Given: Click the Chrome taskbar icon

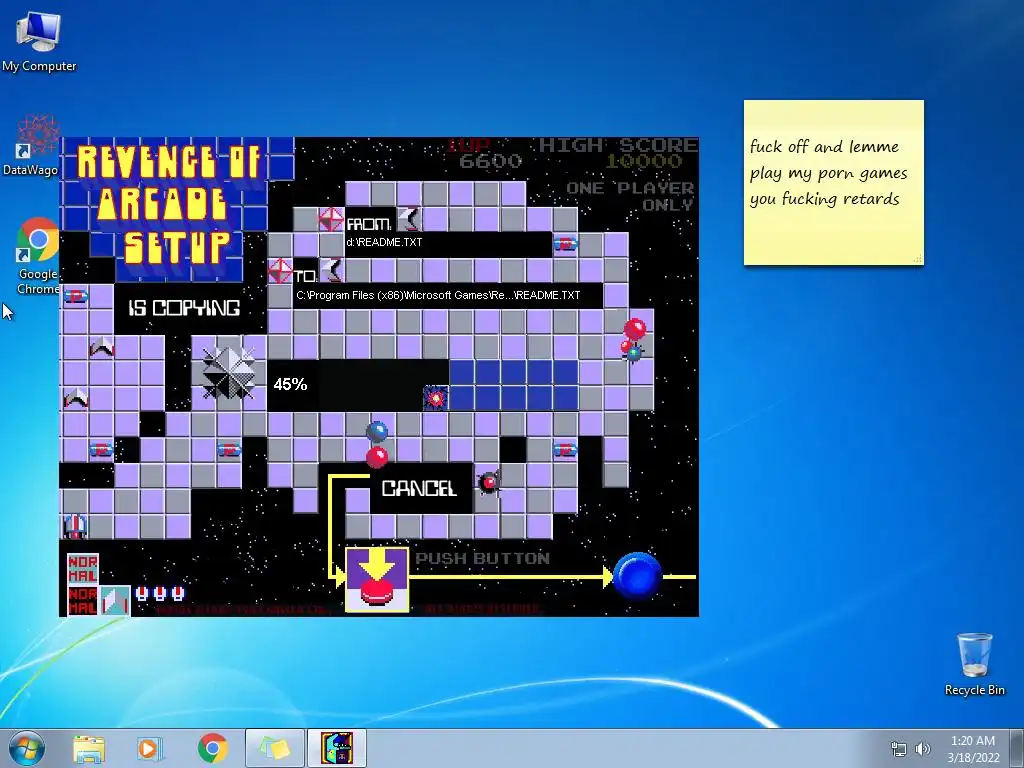Looking at the screenshot, I should pyautogui.click(x=212, y=748).
